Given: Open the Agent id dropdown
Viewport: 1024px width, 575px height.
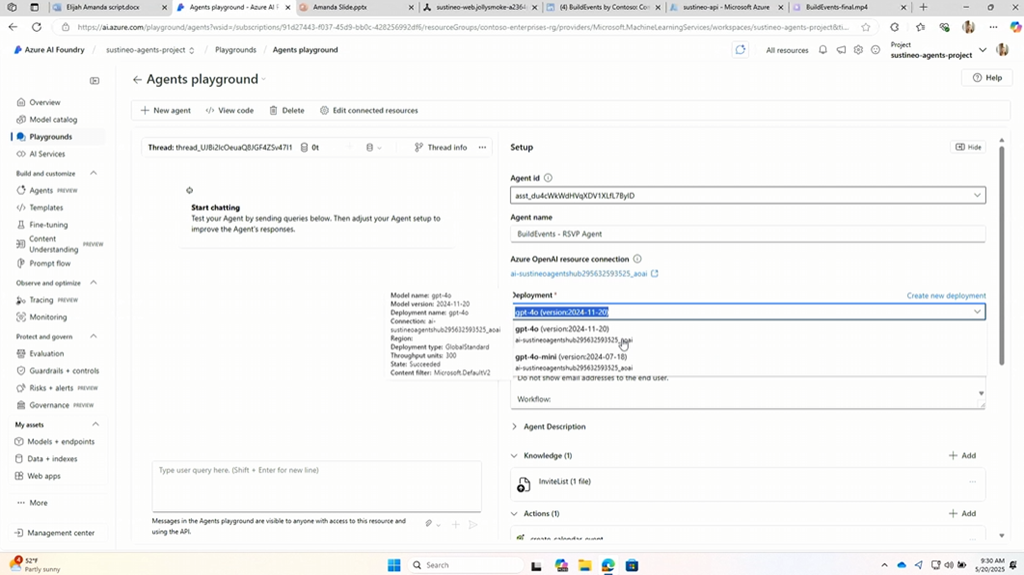Looking at the screenshot, I should pos(748,195).
